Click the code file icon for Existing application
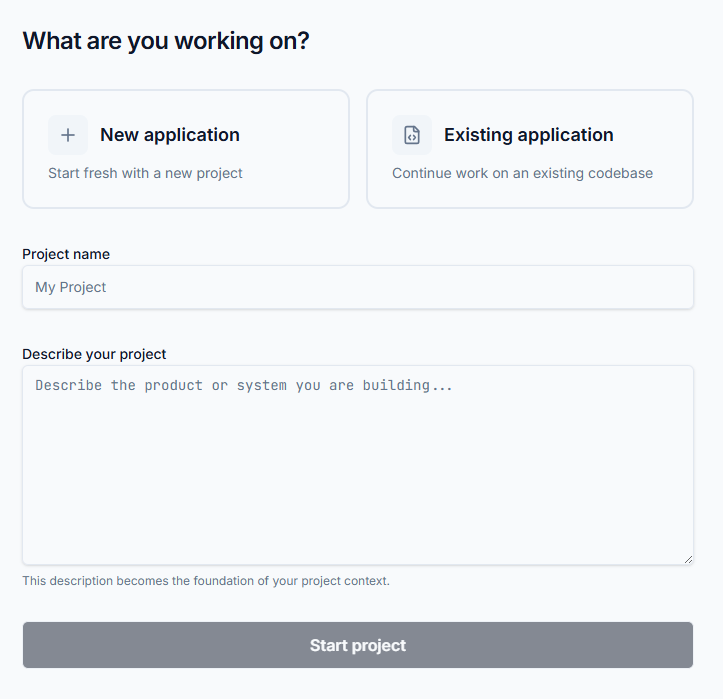This screenshot has height=699, width=723. click(412, 135)
